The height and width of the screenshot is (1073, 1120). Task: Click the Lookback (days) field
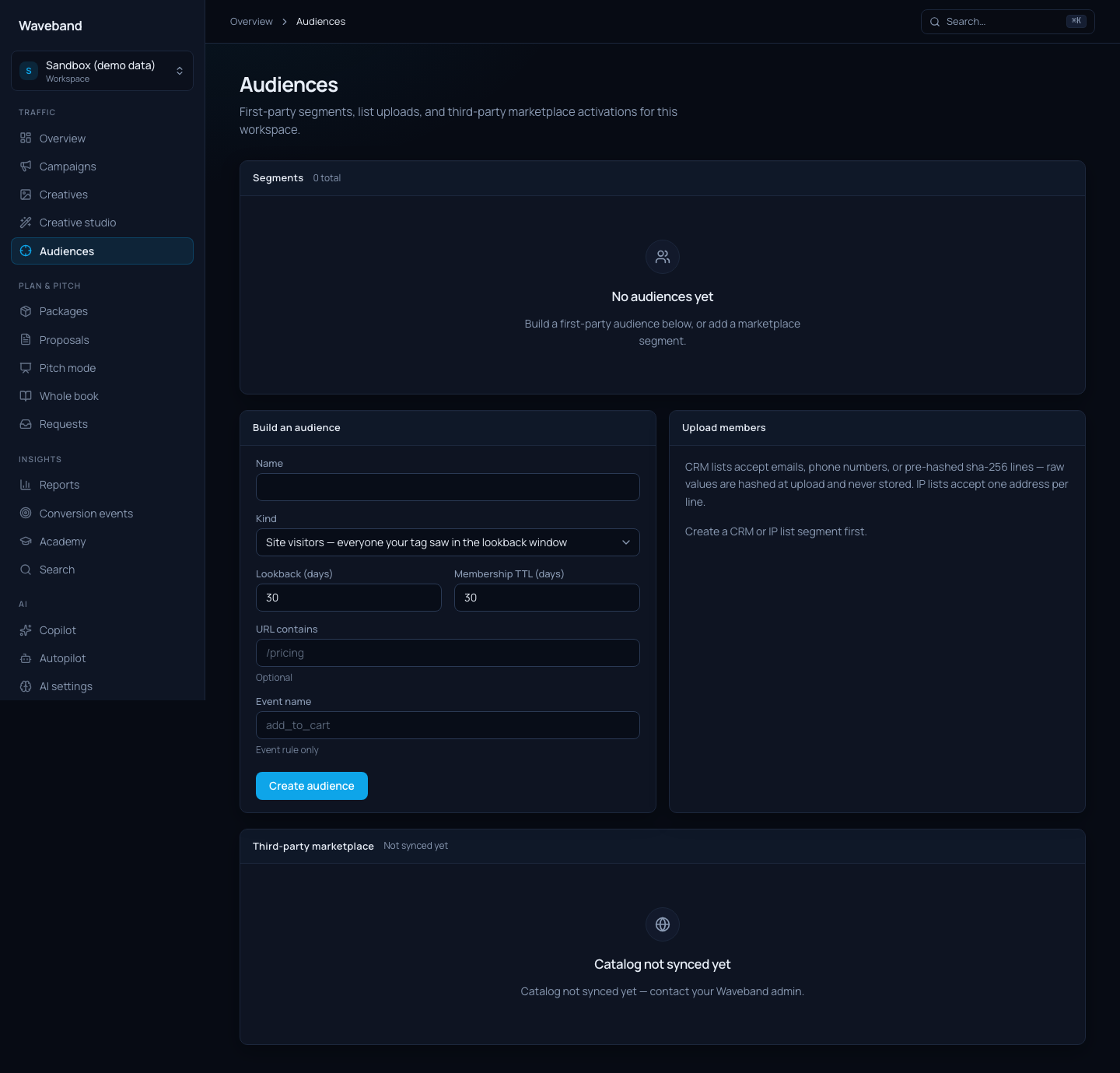[x=348, y=598]
